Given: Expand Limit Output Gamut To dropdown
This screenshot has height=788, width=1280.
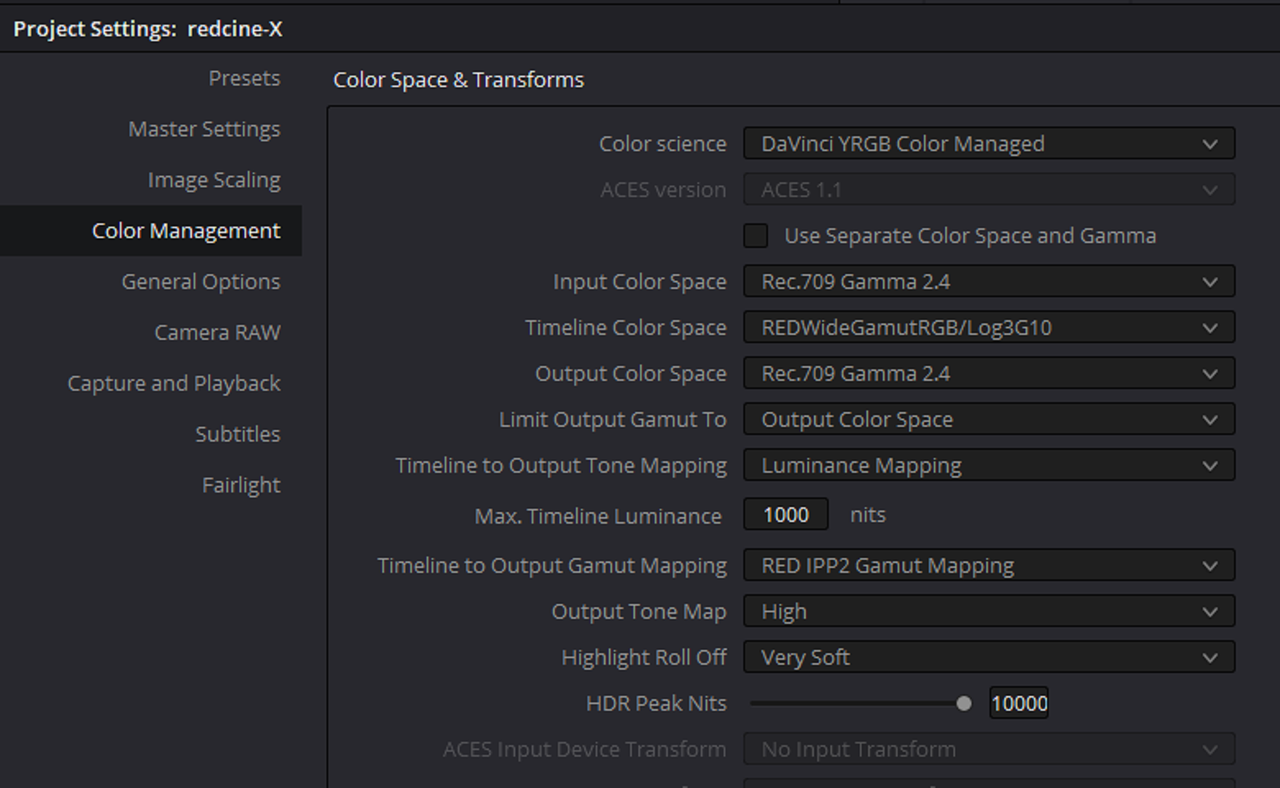Looking at the screenshot, I should pyautogui.click(x=989, y=420).
